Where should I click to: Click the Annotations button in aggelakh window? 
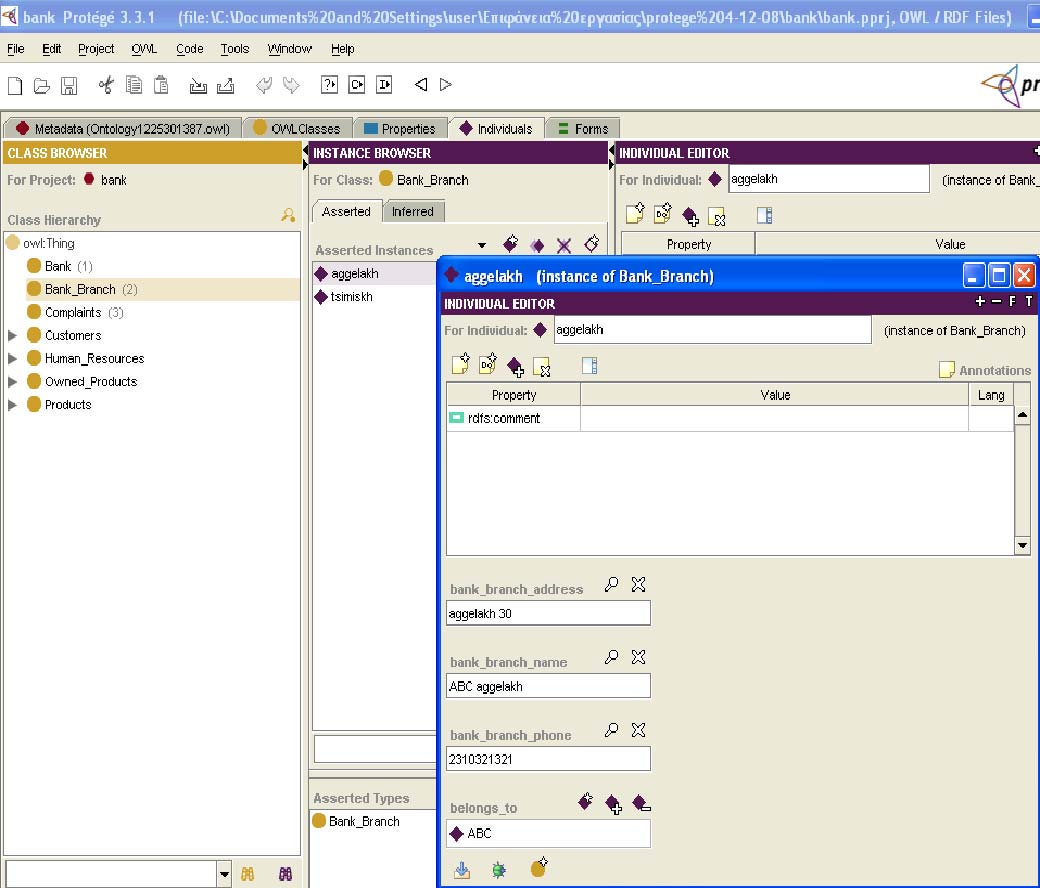986,371
